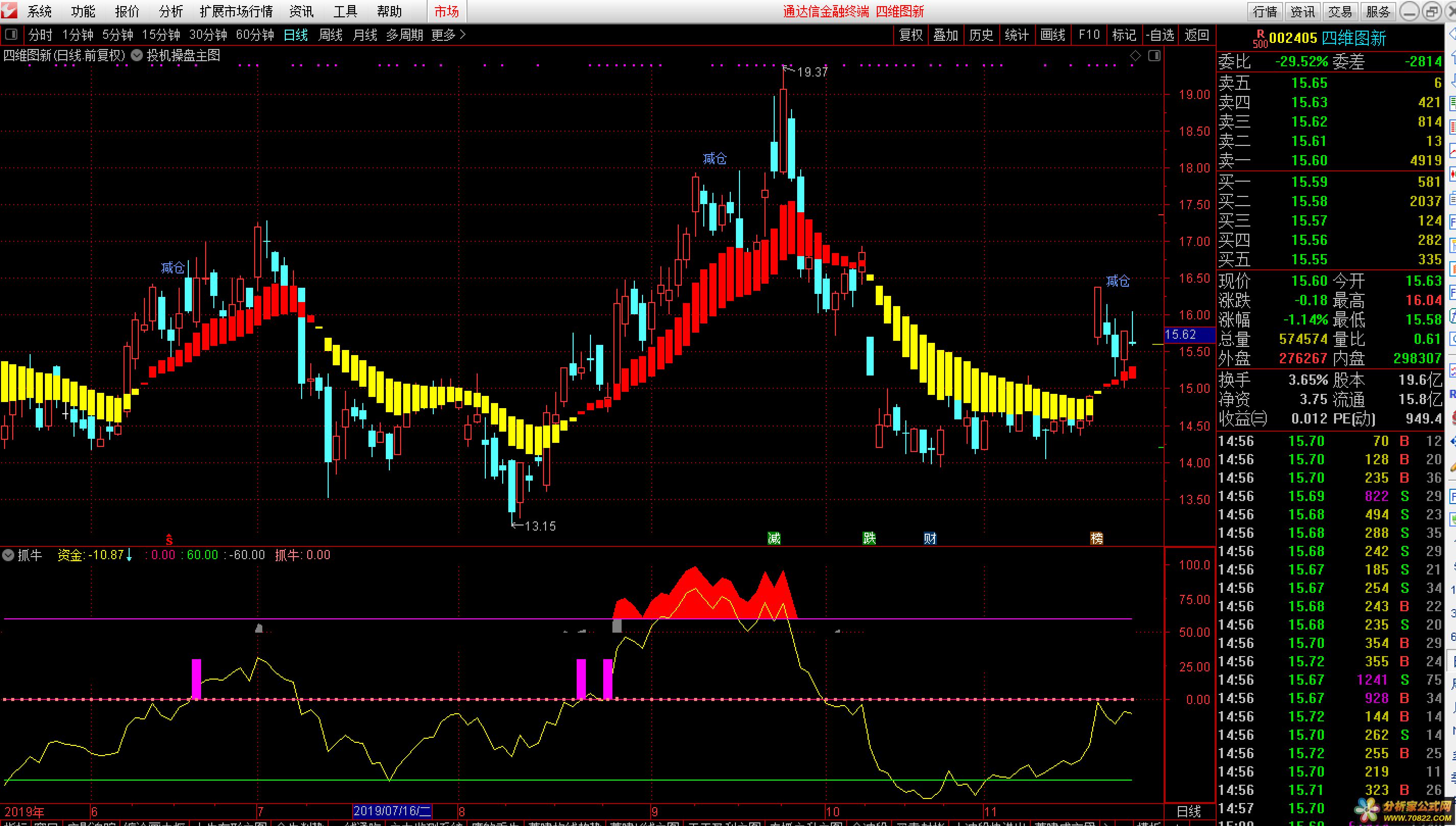Switch to 60分钟 period

(255, 35)
